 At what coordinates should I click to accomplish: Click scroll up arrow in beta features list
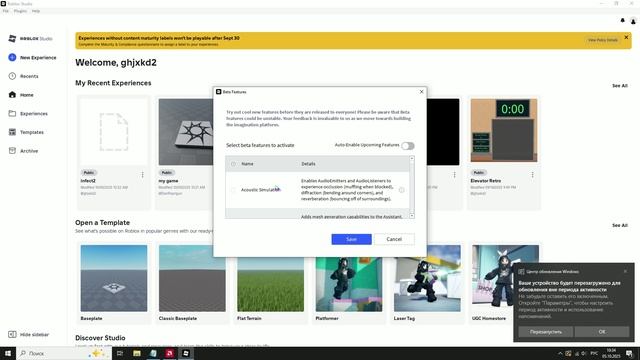coord(412,158)
